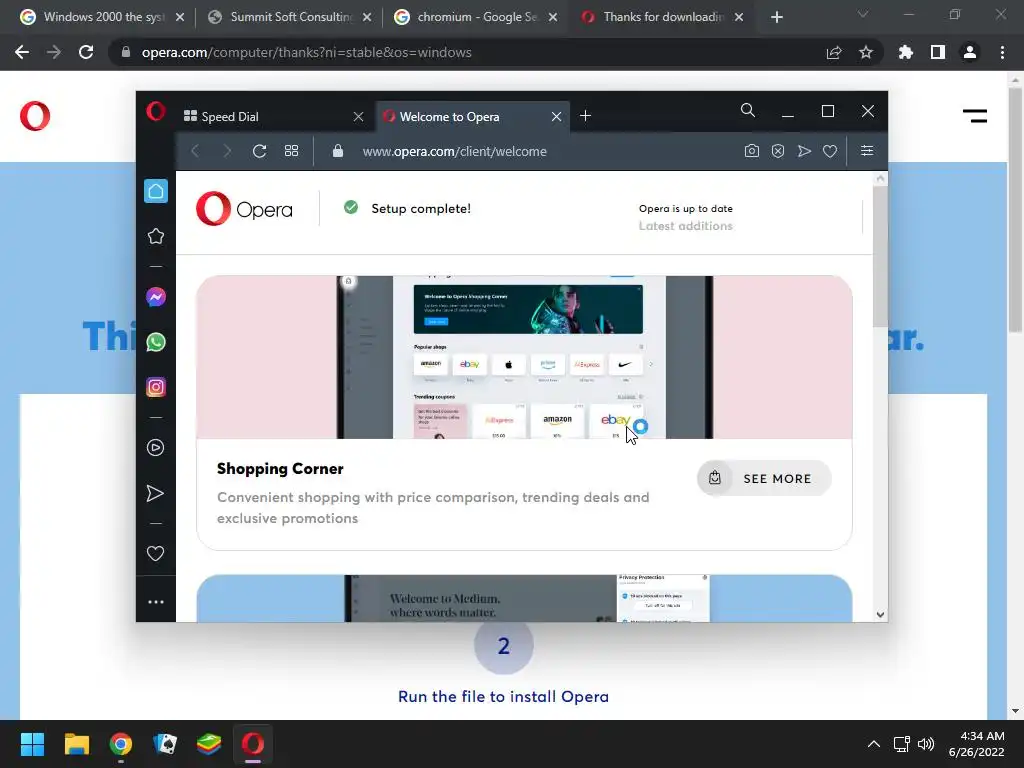Send page to My Flow from address bar
This screenshot has height=768, width=1024.
pos(804,151)
